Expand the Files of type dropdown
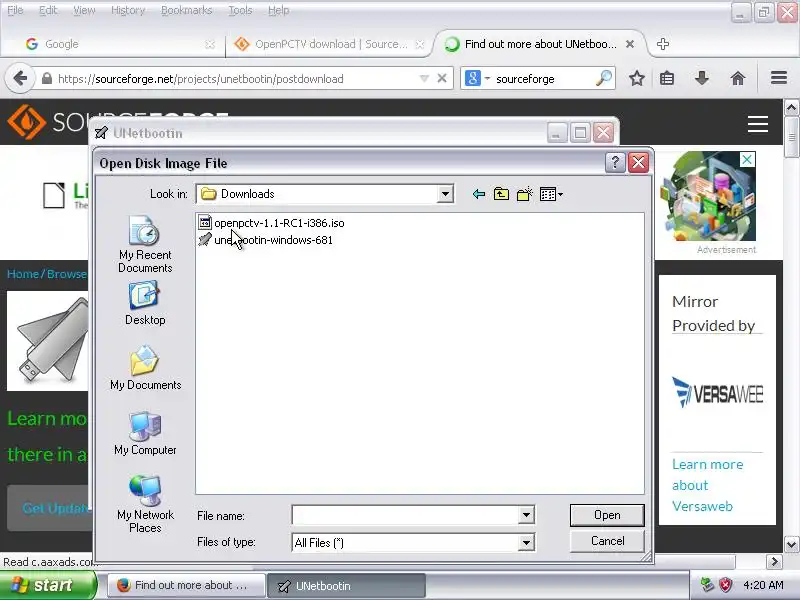This screenshot has width=800, height=600. point(526,542)
